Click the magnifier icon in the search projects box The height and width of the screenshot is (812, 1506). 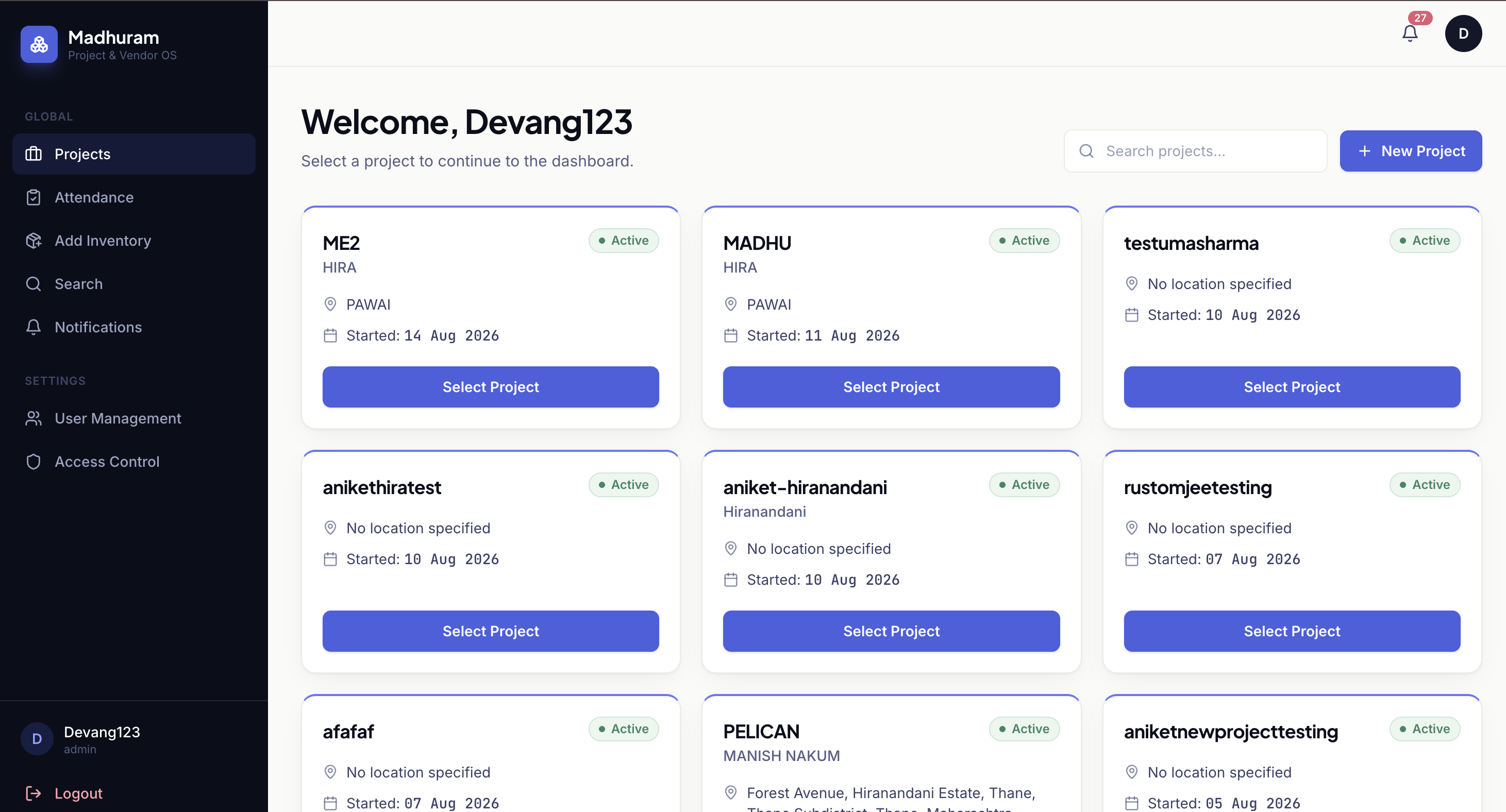coord(1086,151)
